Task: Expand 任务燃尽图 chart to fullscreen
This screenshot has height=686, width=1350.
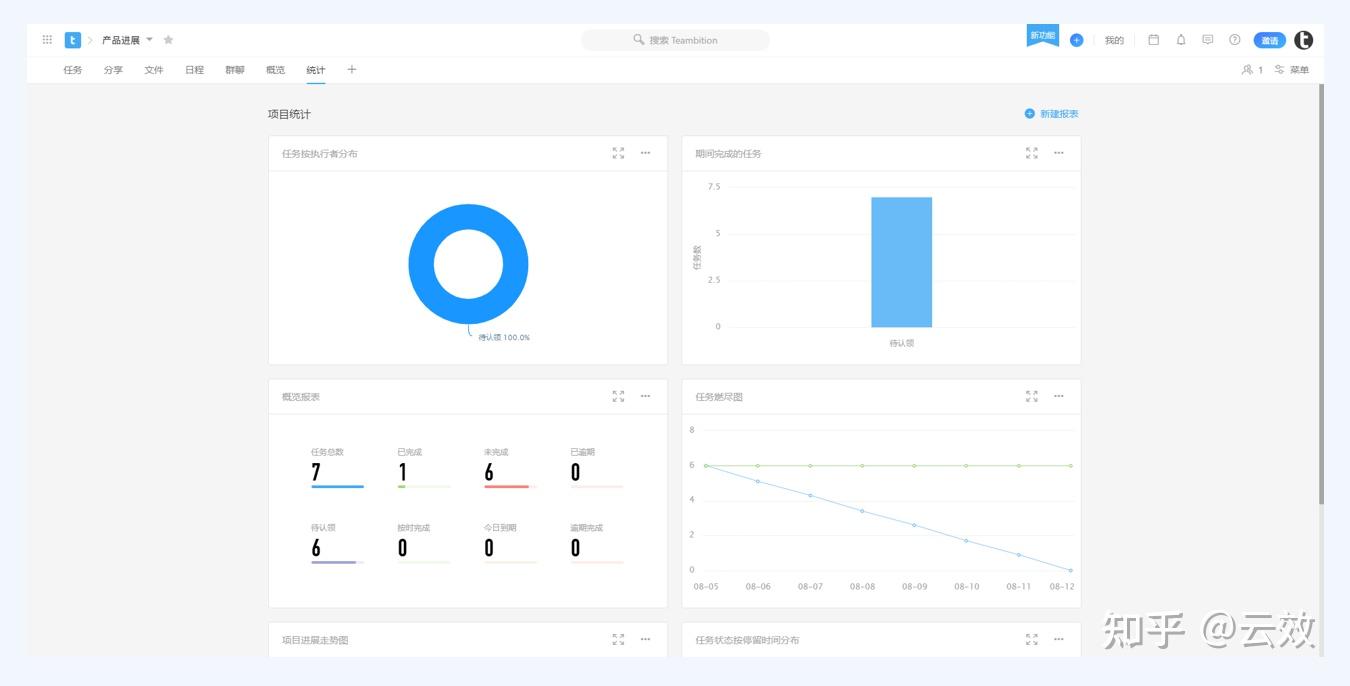Action: coord(1031,396)
